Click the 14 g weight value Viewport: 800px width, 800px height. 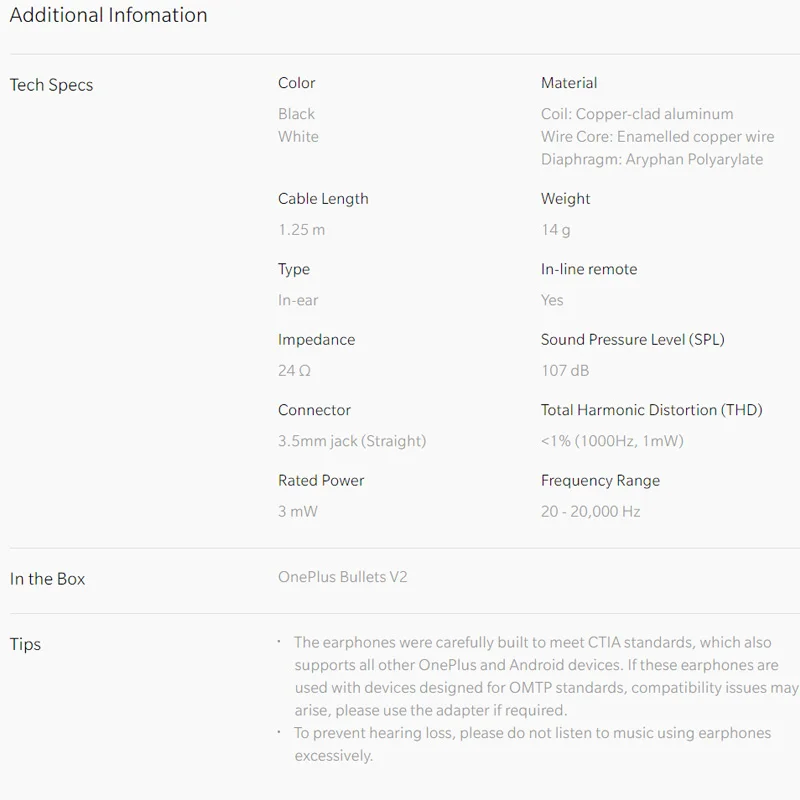click(556, 230)
